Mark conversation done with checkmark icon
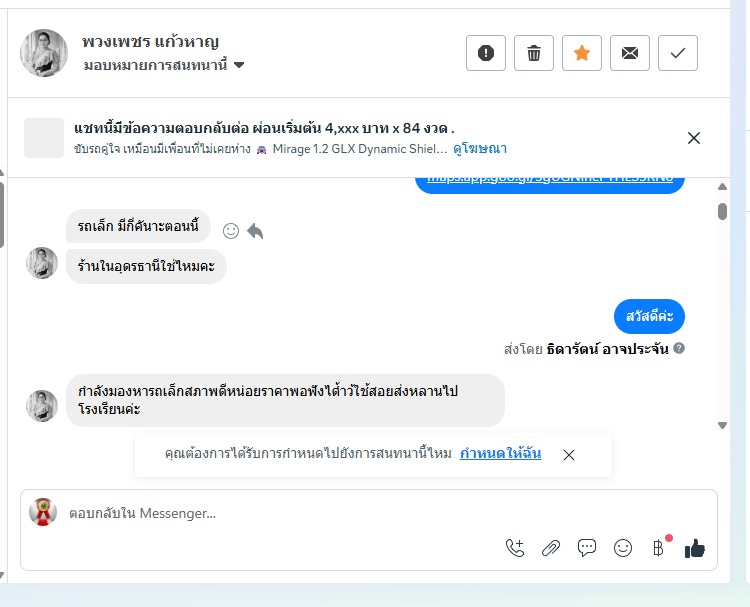The height and width of the screenshot is (607, 750). click(678, 53)
